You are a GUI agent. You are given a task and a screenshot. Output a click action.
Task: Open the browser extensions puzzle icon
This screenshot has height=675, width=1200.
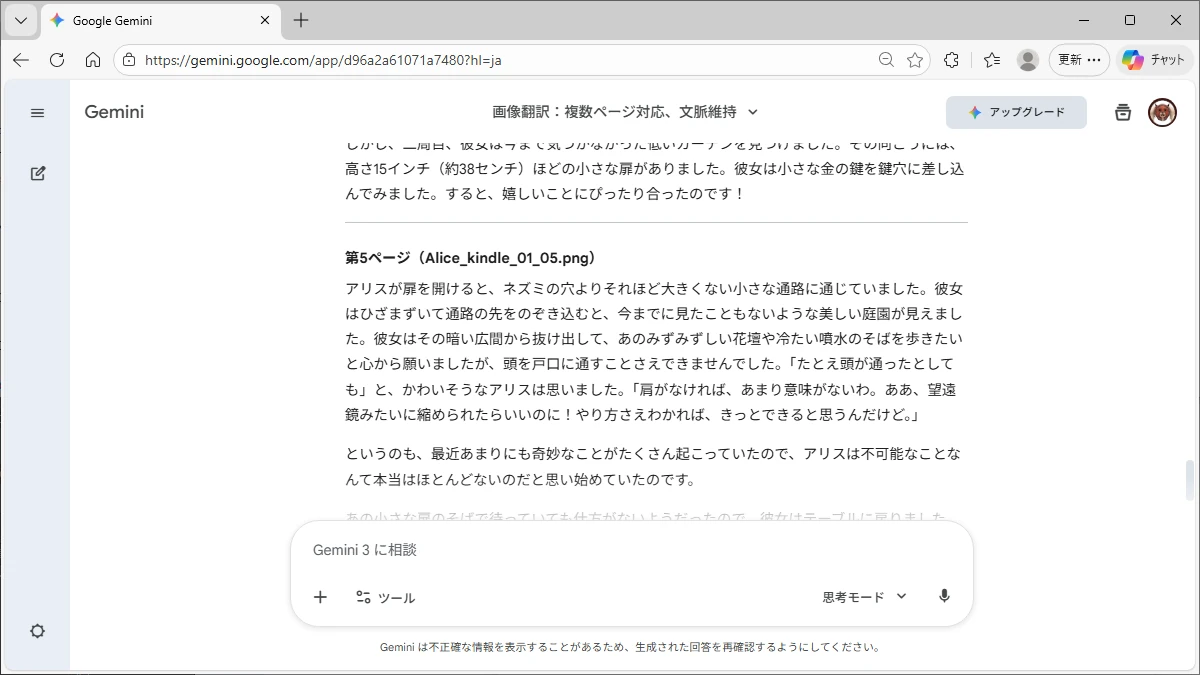coord(951,60)
